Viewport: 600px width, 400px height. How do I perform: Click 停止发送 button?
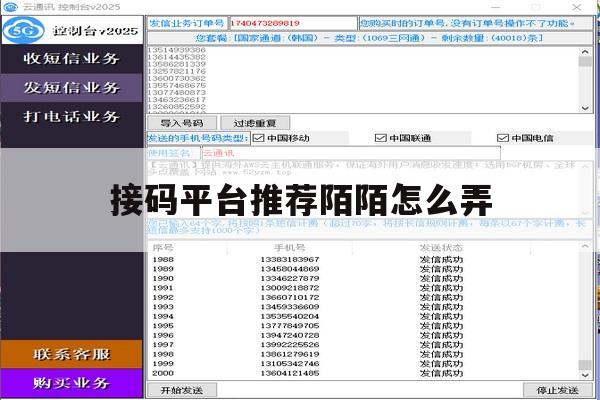tap(558, 390)
